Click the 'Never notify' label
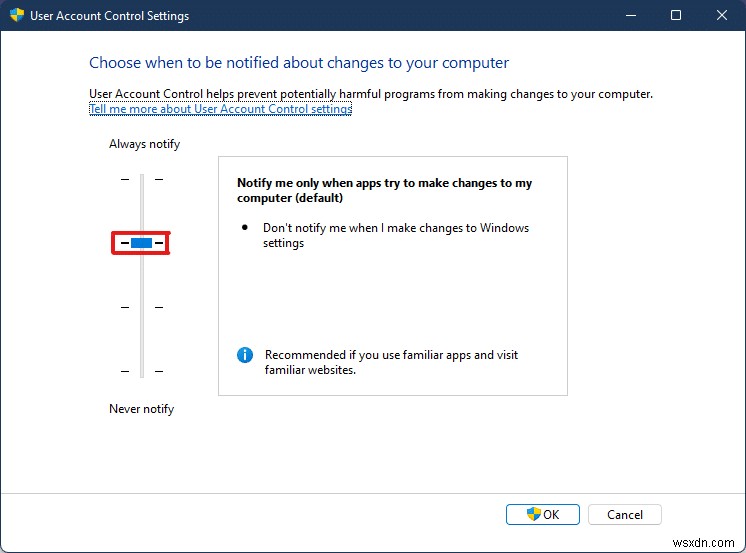Screen dimensions: 746x553 [142, 409]
